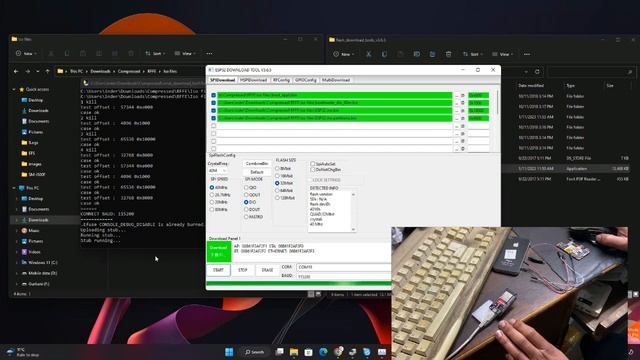Open Google Chrome from taskbar
Screen dimensions: 640x360
[x=338, y=351]
